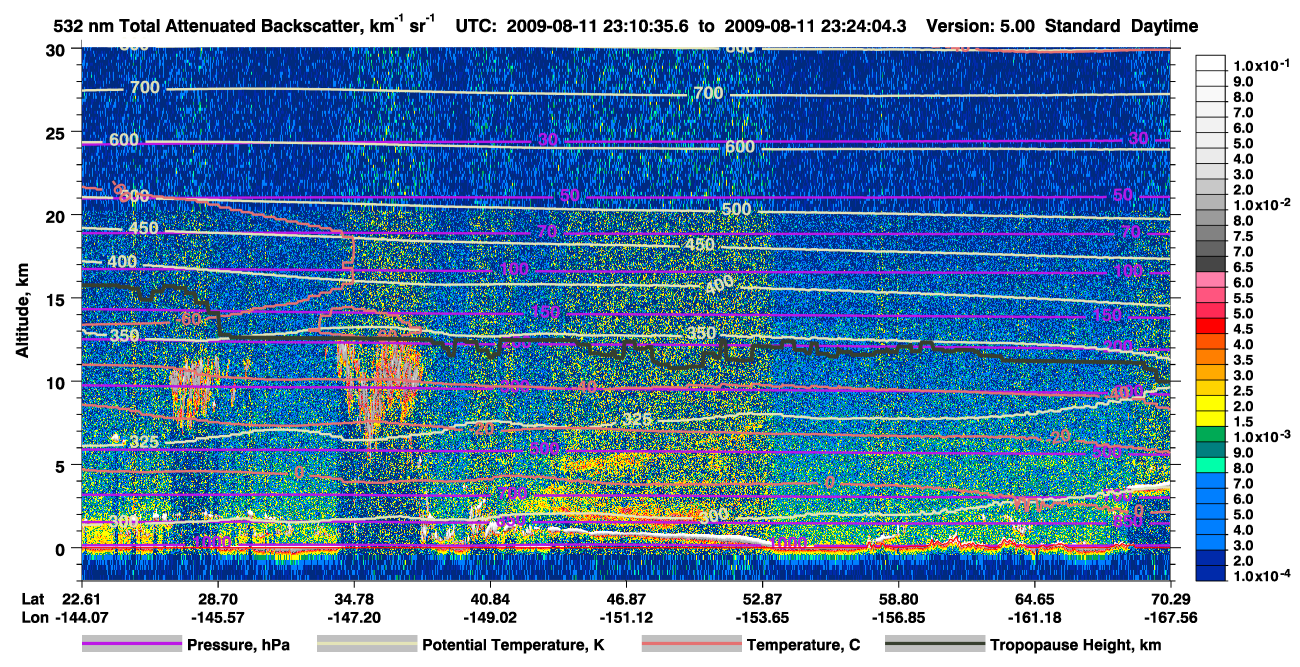Image resolution: width=1300 pixels, height=667 pixels.
Task: Click the colorbar label 5.5
Action: coord(1242,297)
